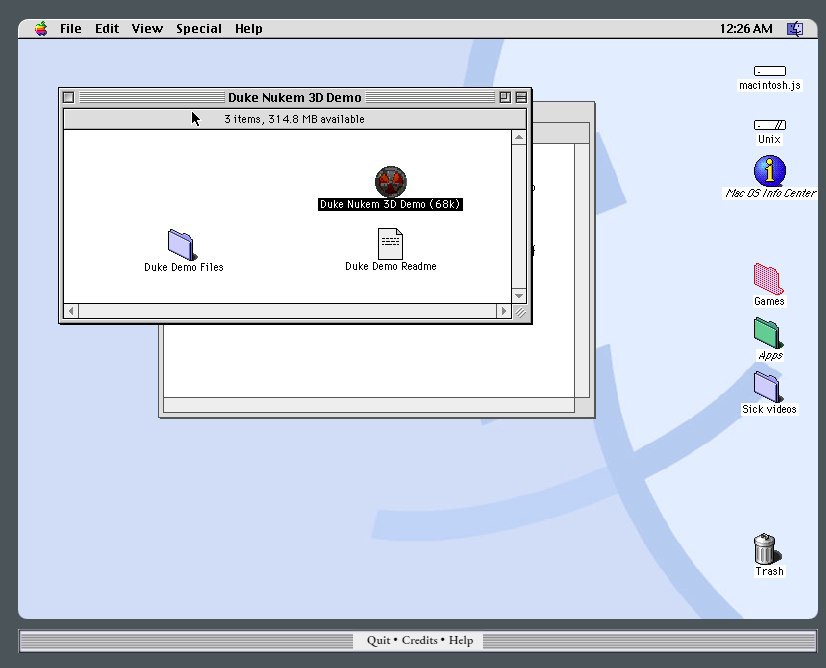826x668 pixels.
Task: Click the horizontal scrollbar right arrow
Action: (504, 311)
